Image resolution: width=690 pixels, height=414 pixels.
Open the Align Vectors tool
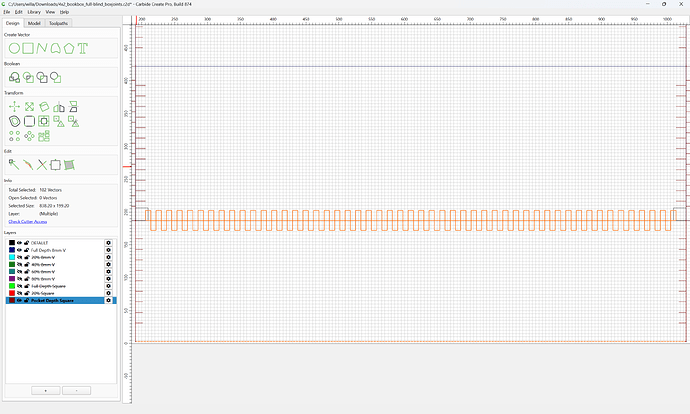(44, 121)
